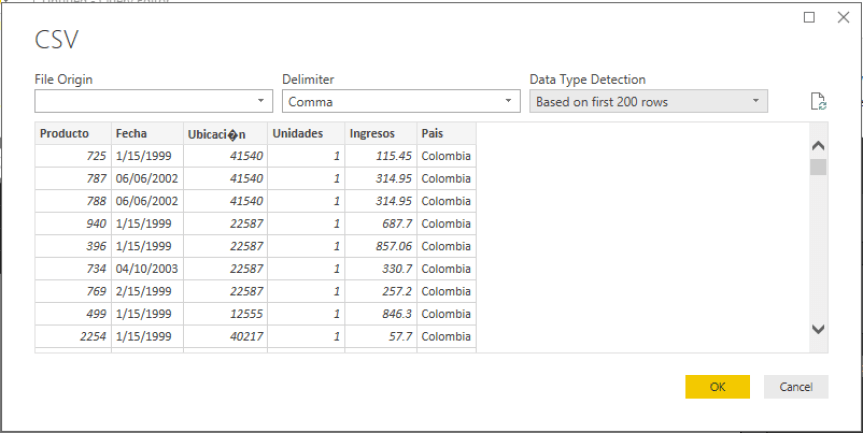This screenshot has width=863, height=433.
Task: Open the File Origin dropdown
Action: point(154,101)
